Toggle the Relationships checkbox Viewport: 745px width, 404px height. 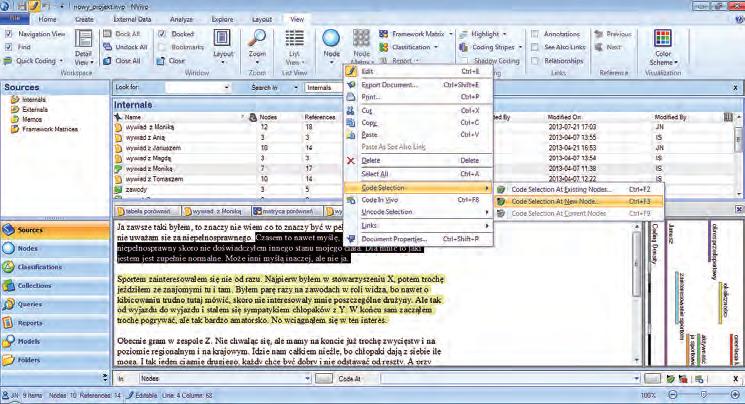pyautogui.click(x=535, y=61)
